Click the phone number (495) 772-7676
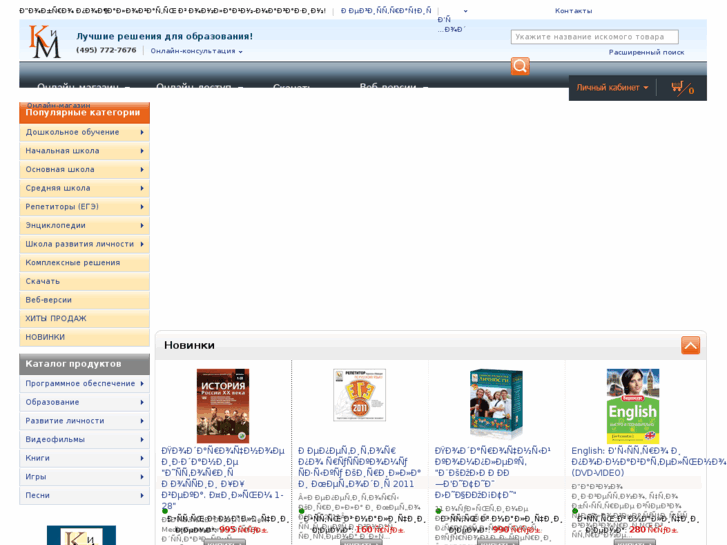Image resolution: width=727 pixels, height=545 pixels. [x=106, y=50]
